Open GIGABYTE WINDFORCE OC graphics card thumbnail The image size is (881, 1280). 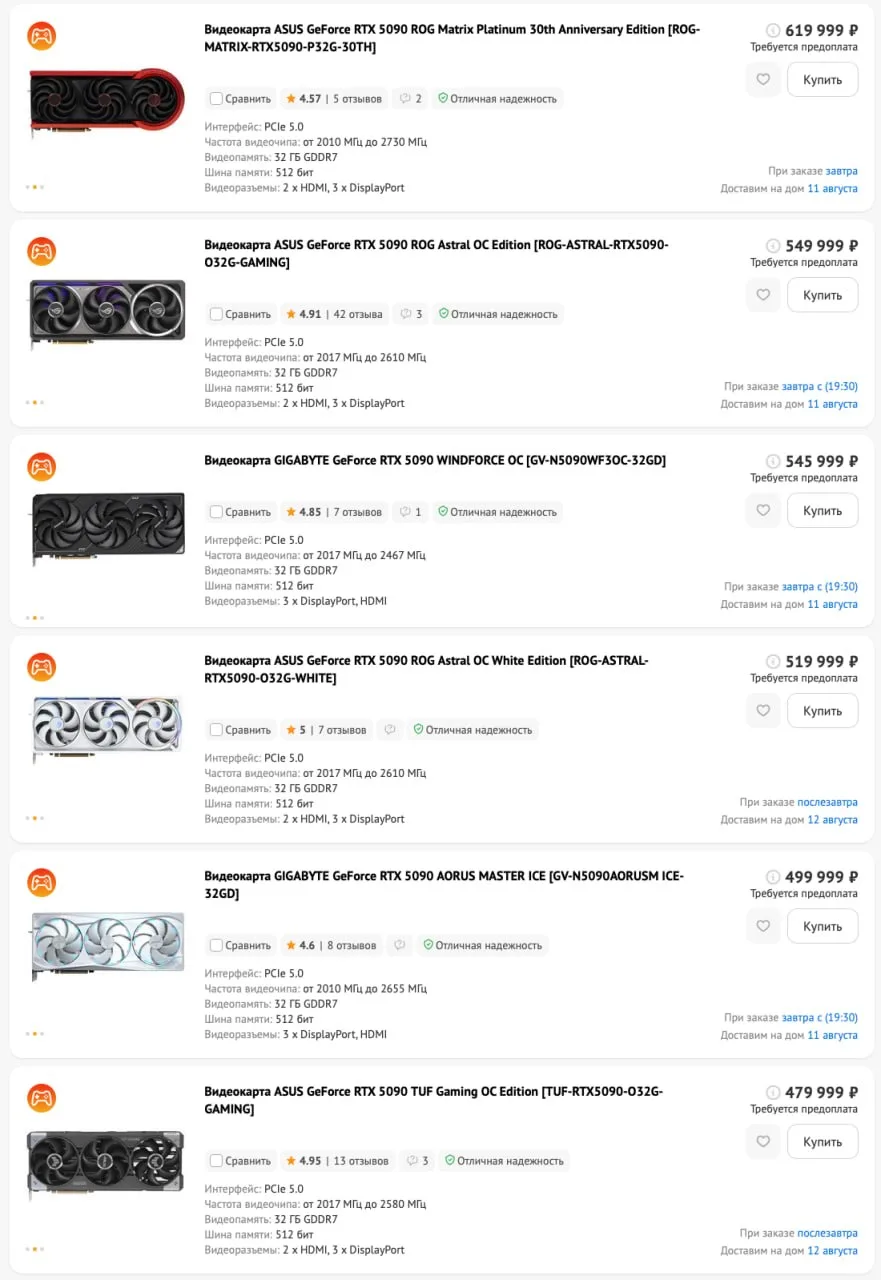107,526
